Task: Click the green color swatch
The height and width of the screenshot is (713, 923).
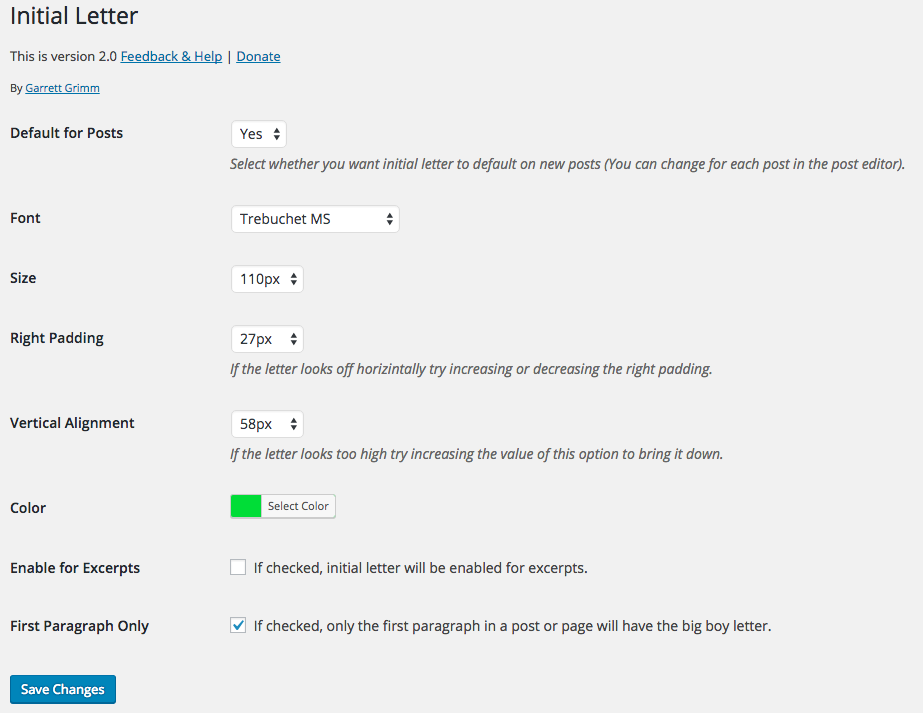Action: coord(246,506)
